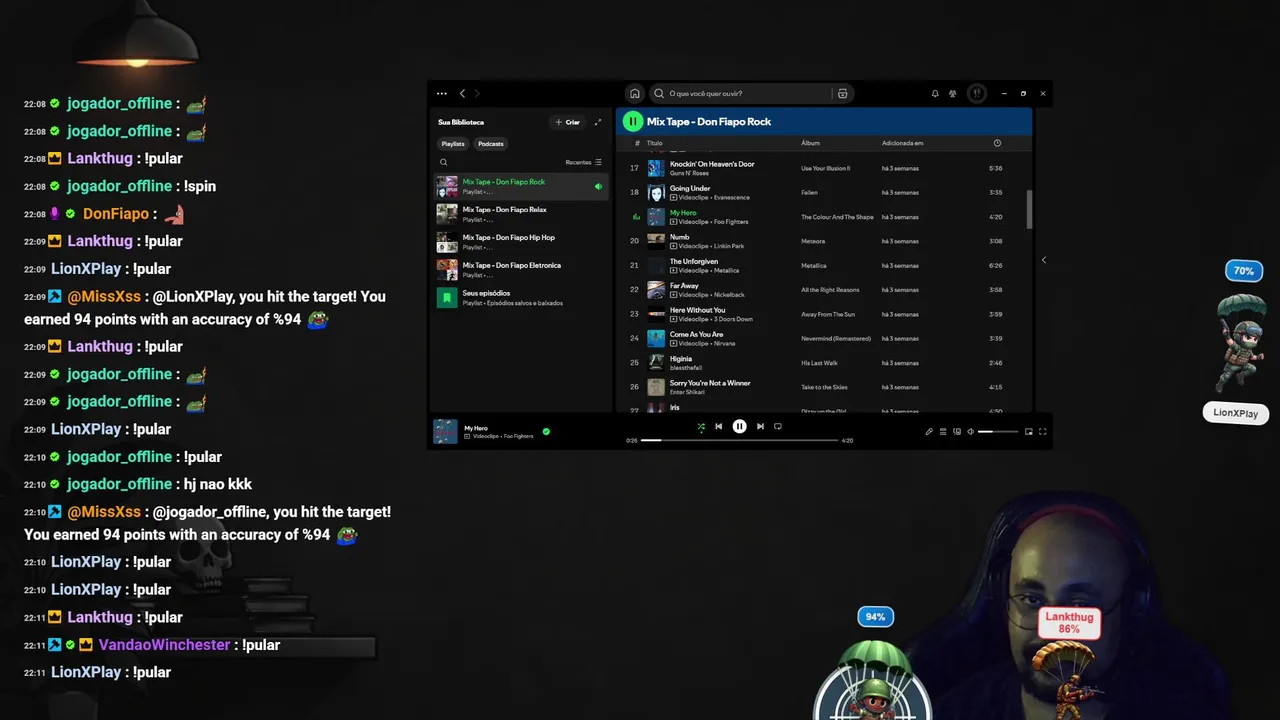Image resolution: width=1280 pixels, height=720 pixels.
Task: Open the Meteora album link
Action: (x=813, y=241)
